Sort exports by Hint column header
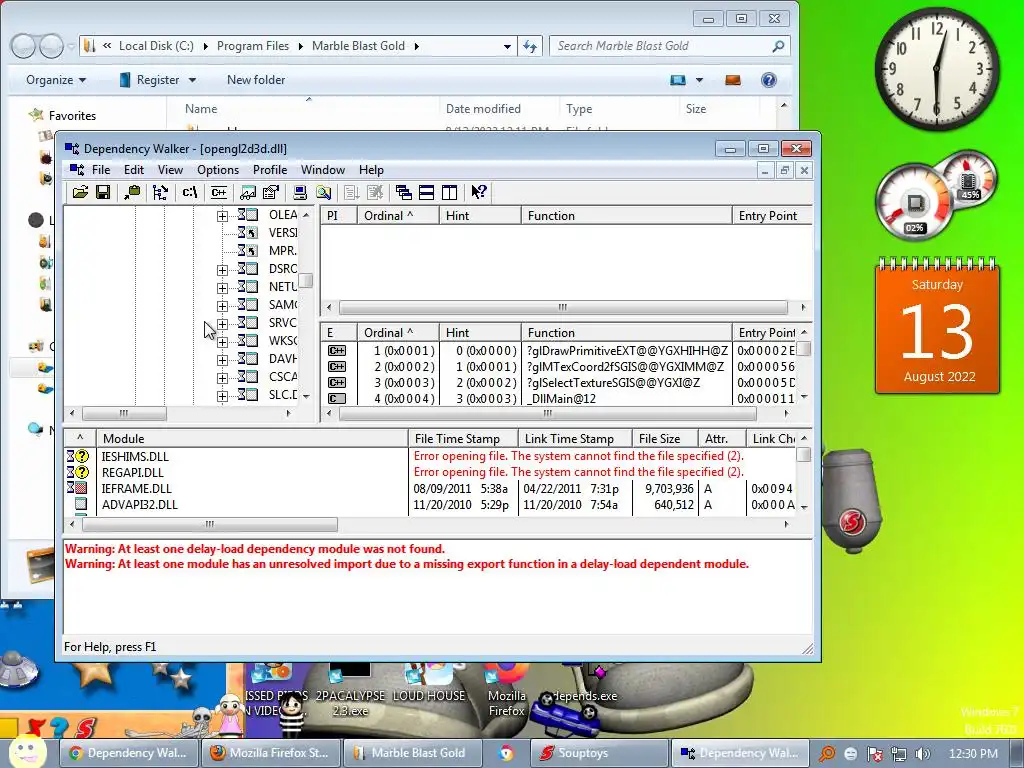 pyautogui.click(x=480, y=332)
